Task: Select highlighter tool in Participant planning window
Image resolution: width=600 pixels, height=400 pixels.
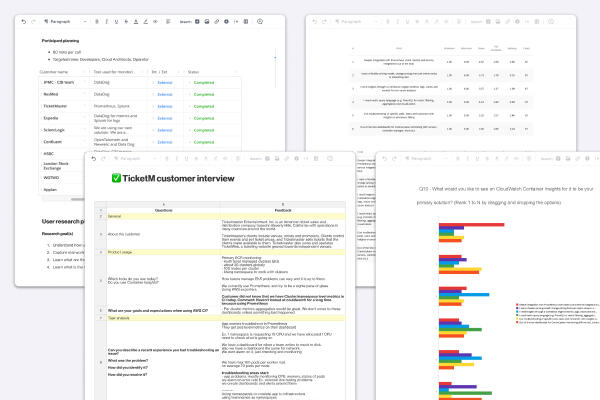Action: click(x=145, y=22)
